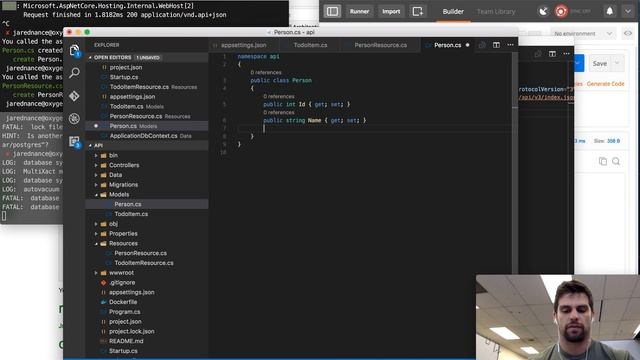
Task: Open the Search view in activity bar
Action: [x=74, y=73]
